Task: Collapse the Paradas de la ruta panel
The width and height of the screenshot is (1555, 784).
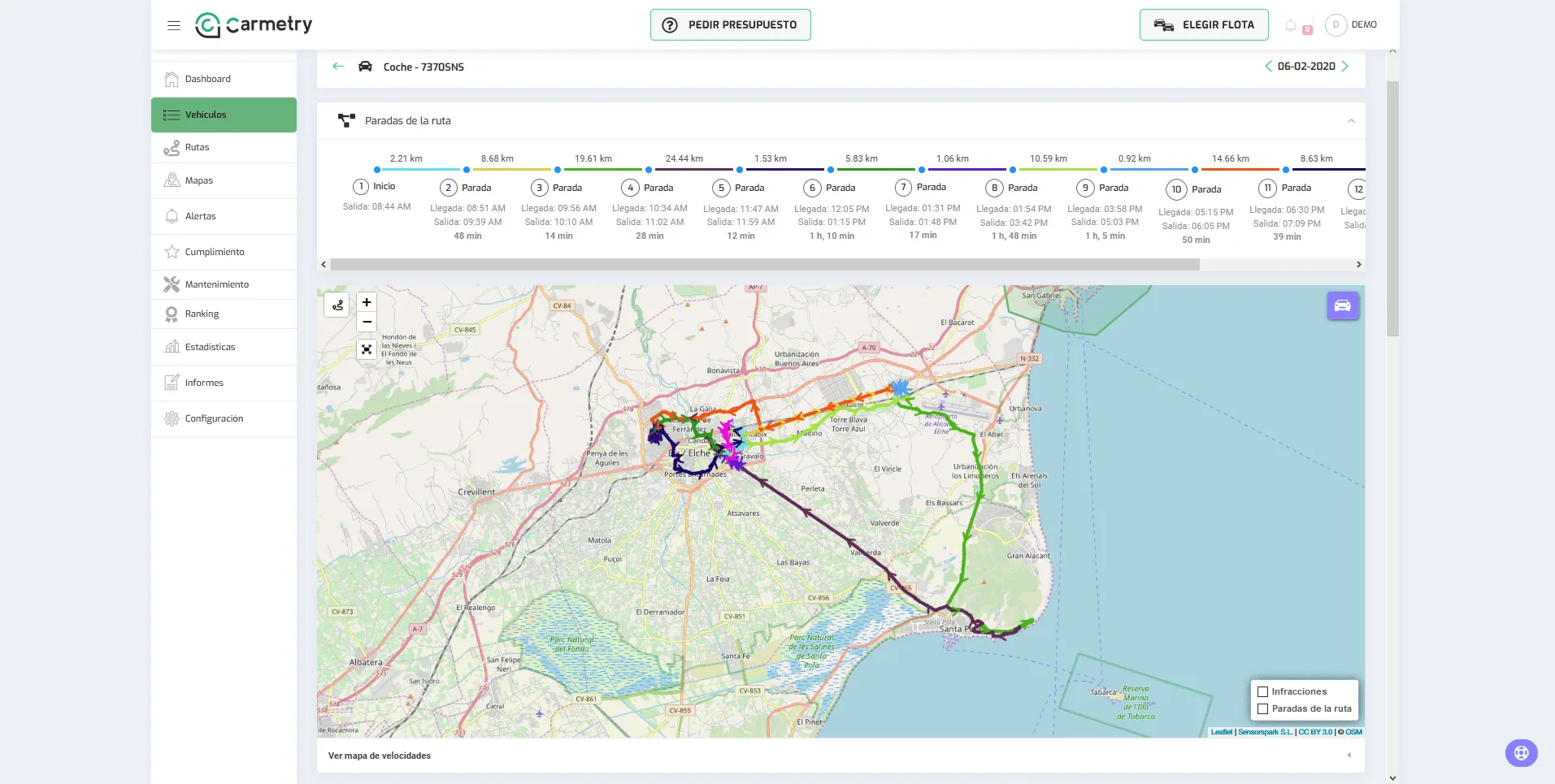Action: 1351,121
